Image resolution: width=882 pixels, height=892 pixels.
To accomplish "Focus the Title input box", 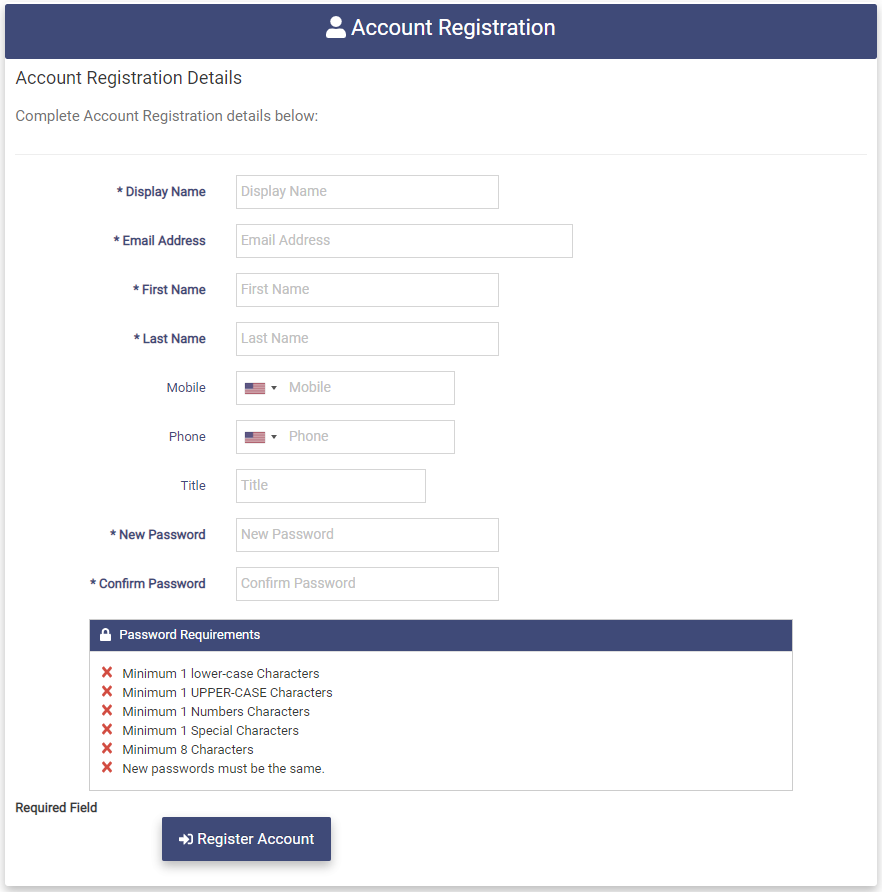I will click(331, 486).
